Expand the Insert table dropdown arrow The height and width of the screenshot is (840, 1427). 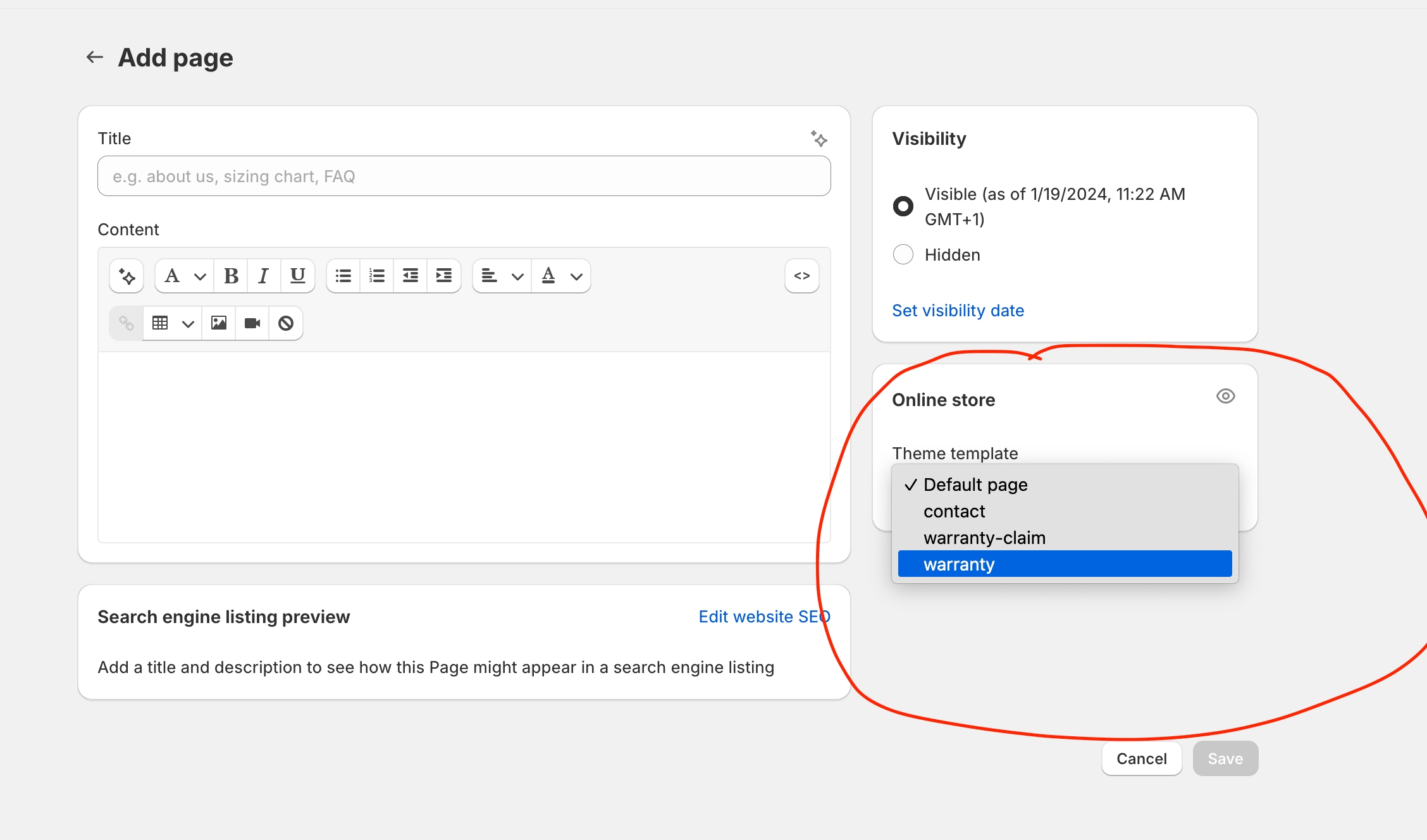188,324
